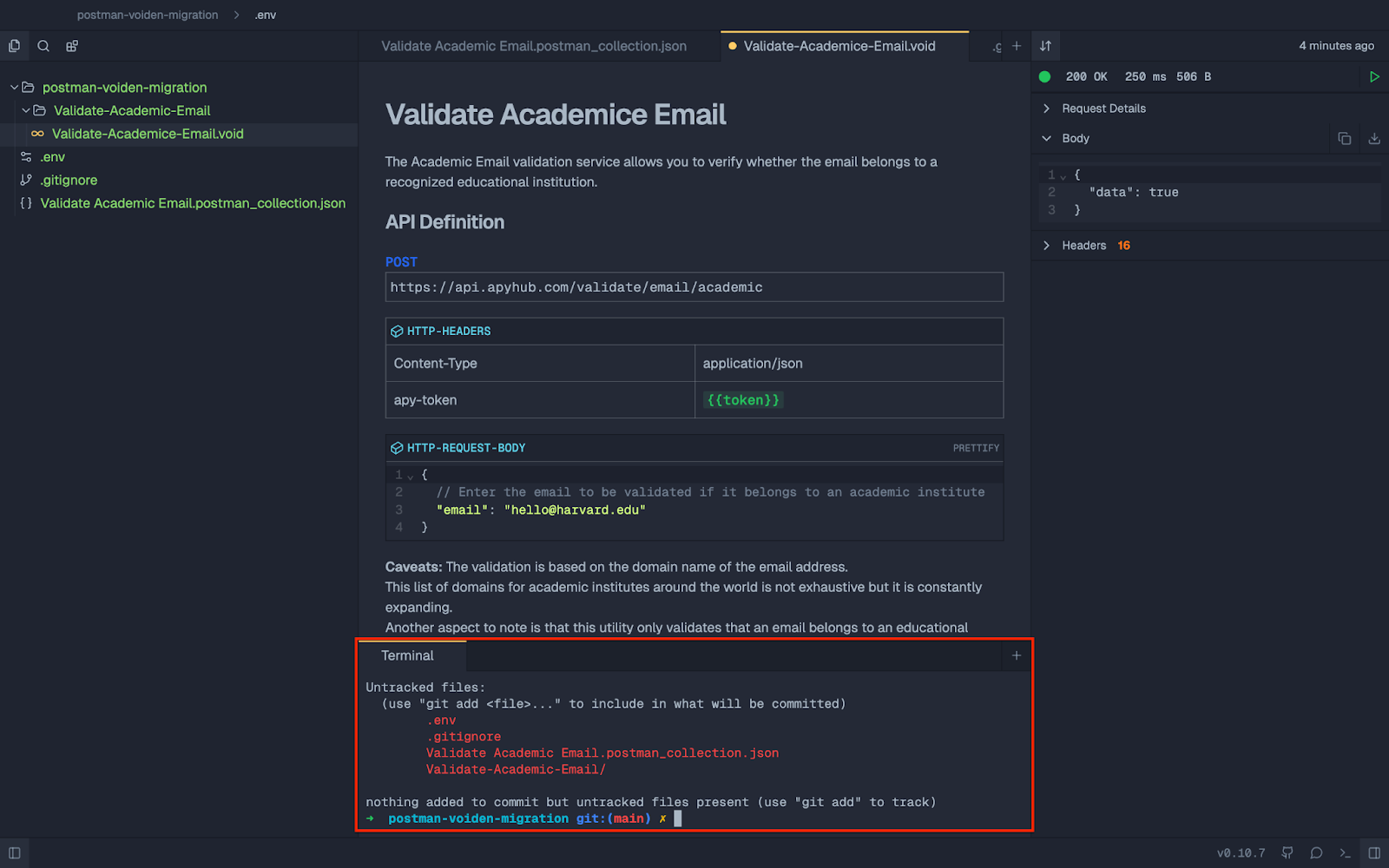Toggle right panel layout icon
Image resolution: width=1389 pixels, height=868 pixels.
tap(1374, 852)
